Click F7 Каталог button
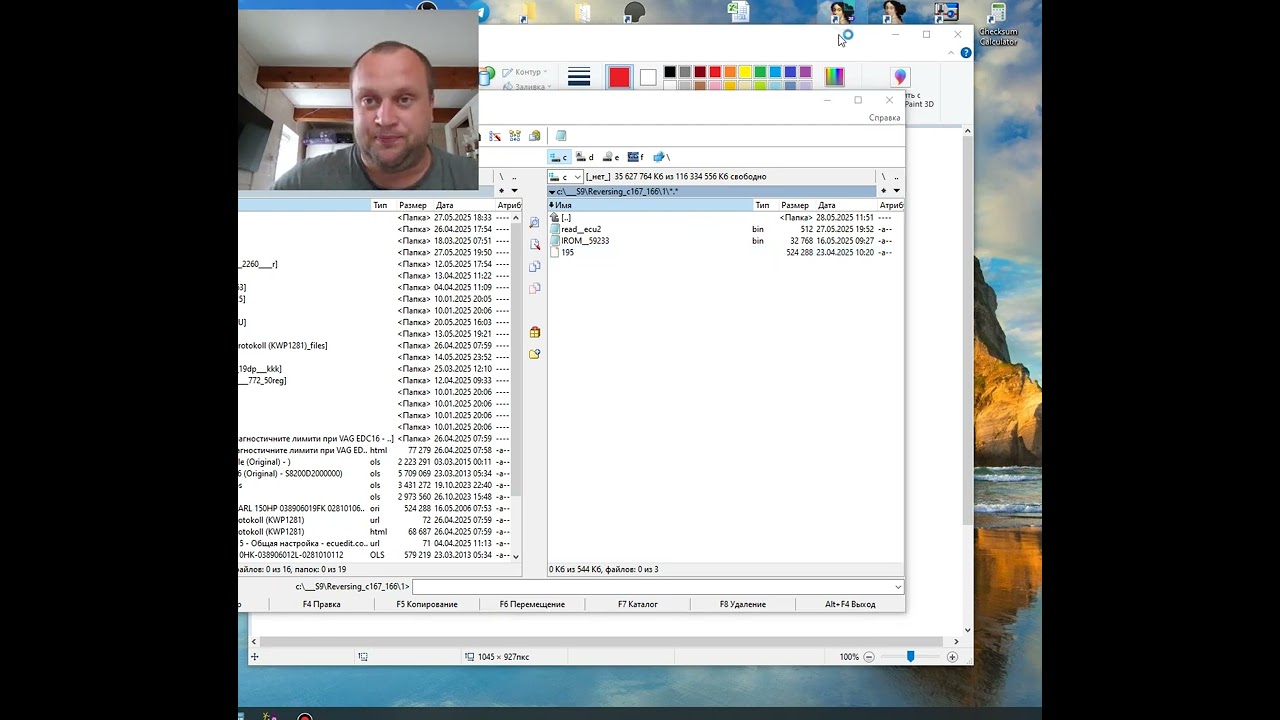 [638, 604]
